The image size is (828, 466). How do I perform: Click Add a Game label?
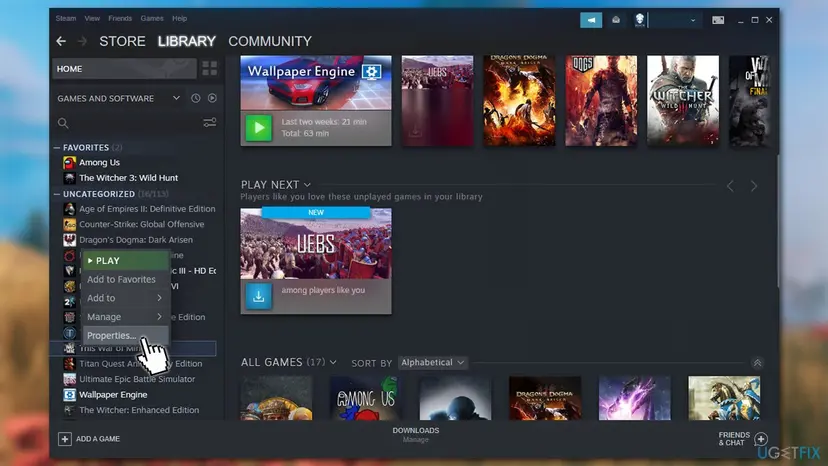pyautogui.click(x=98, y=439)
